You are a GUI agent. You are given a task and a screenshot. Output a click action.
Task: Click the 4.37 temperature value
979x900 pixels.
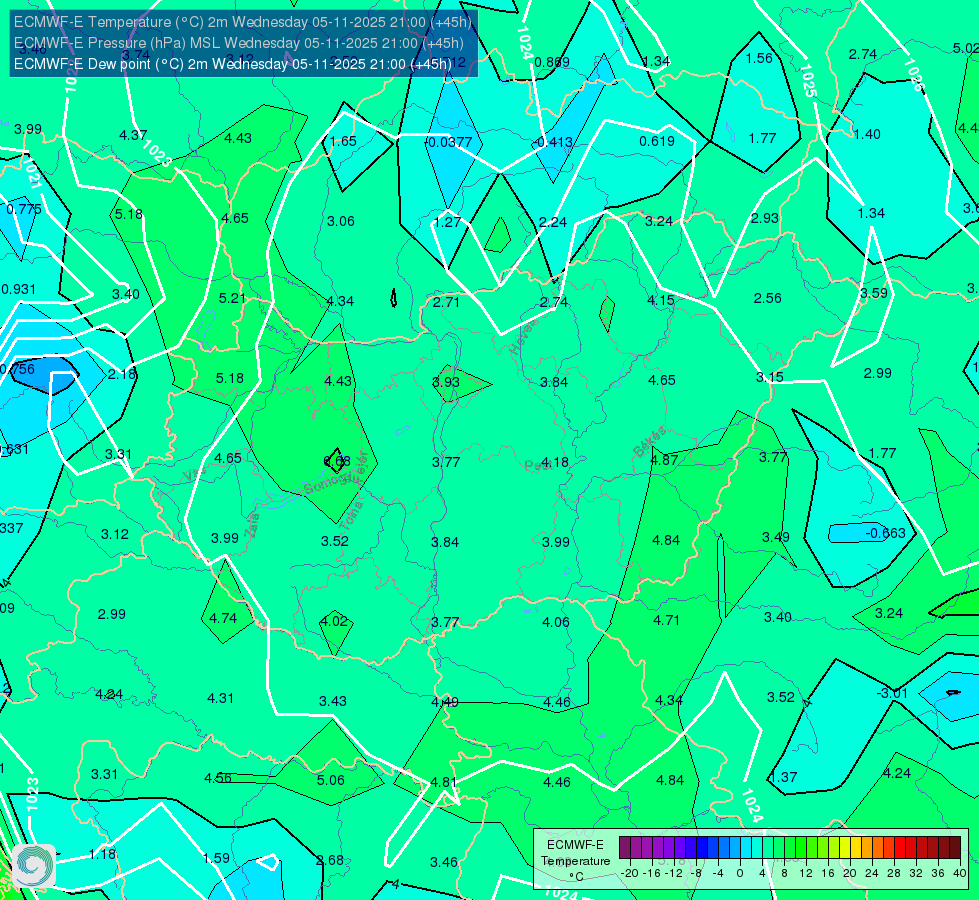click(x=133, y=135)
